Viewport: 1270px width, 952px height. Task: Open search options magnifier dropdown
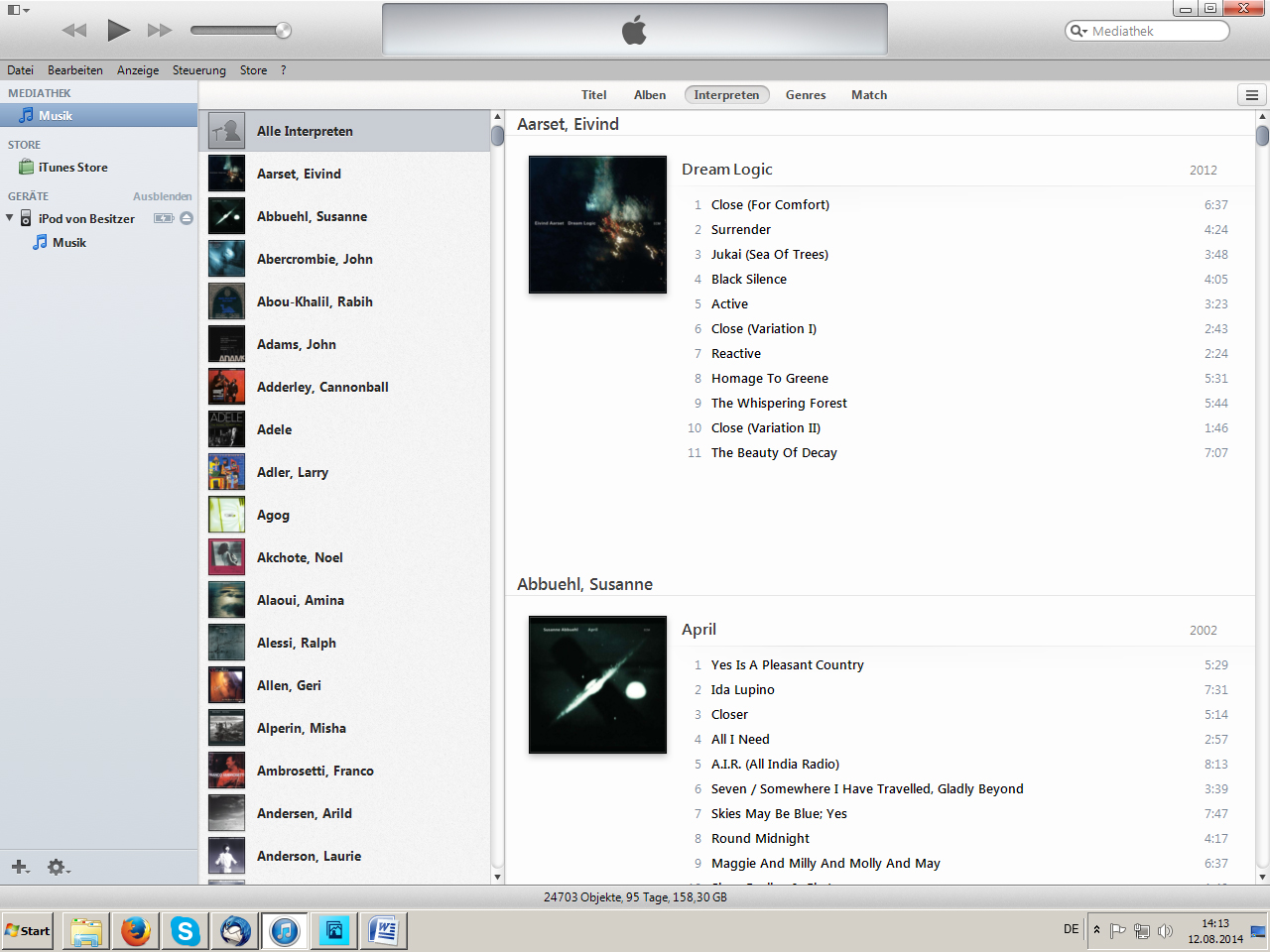pyautogui.click(x=1079, y=31)
